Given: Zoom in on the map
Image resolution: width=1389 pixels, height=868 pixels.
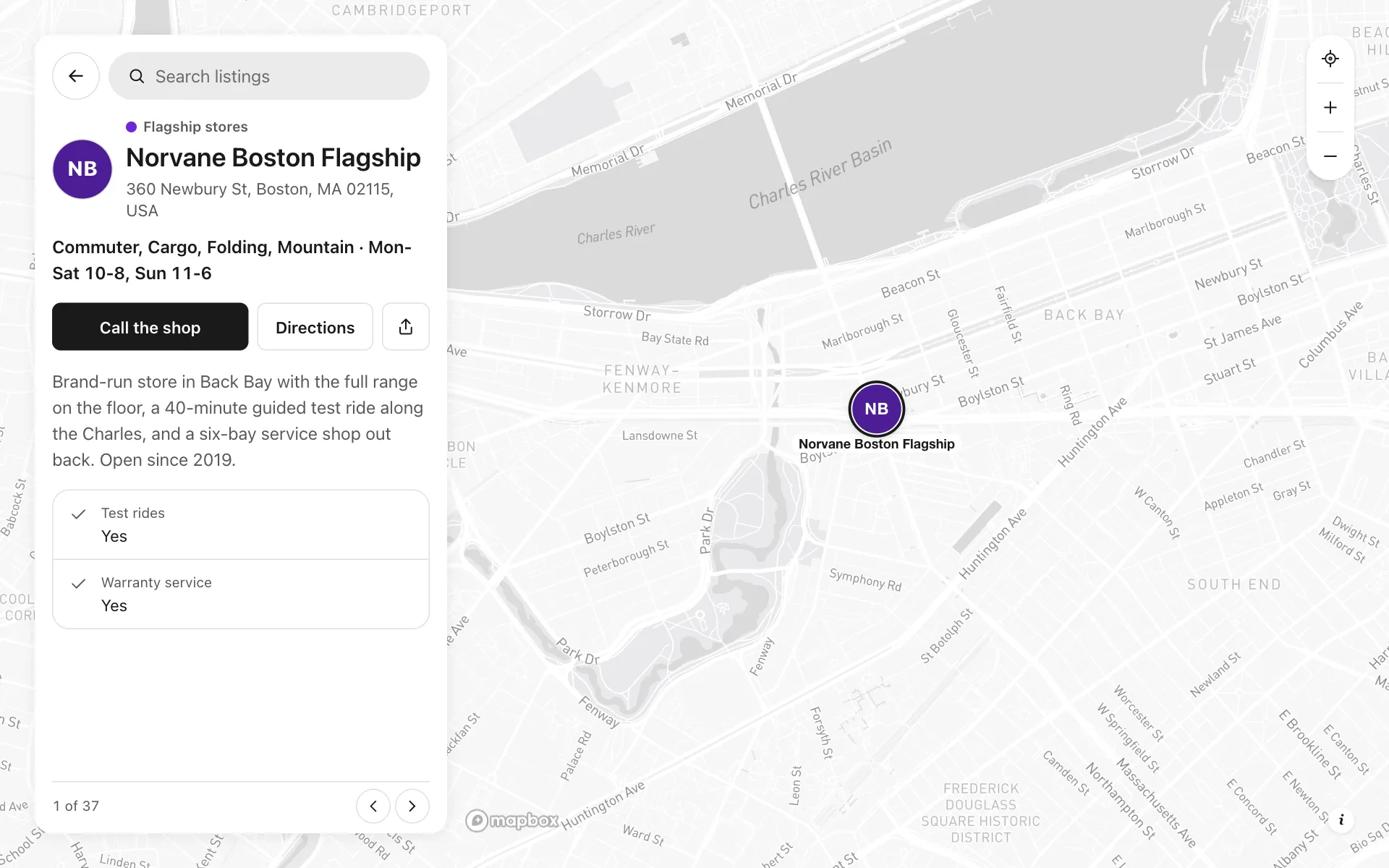Looking at the screenshot, I should (x=1330, y=108).
